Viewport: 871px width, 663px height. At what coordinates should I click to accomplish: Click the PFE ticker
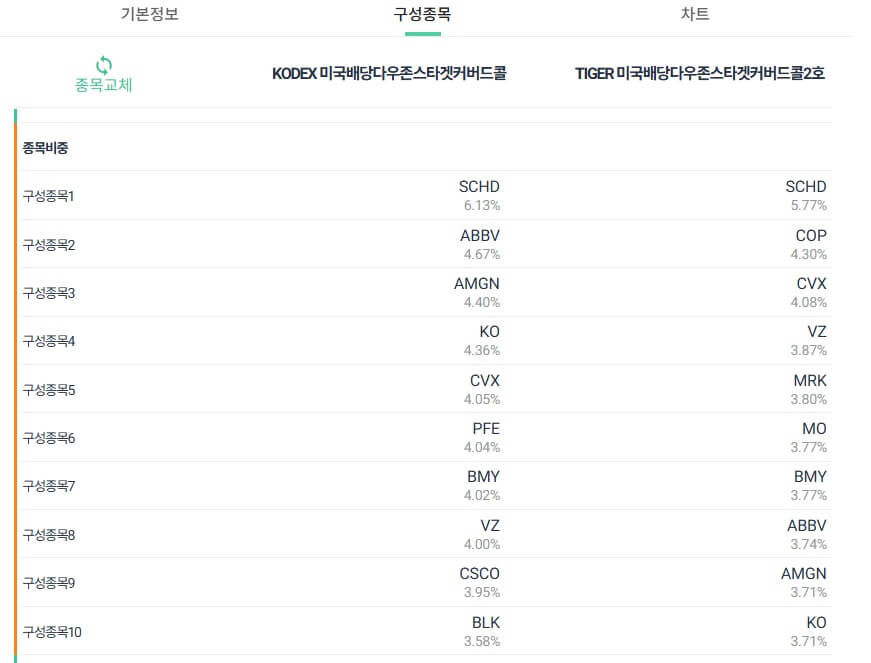click(x=486, y=429)
